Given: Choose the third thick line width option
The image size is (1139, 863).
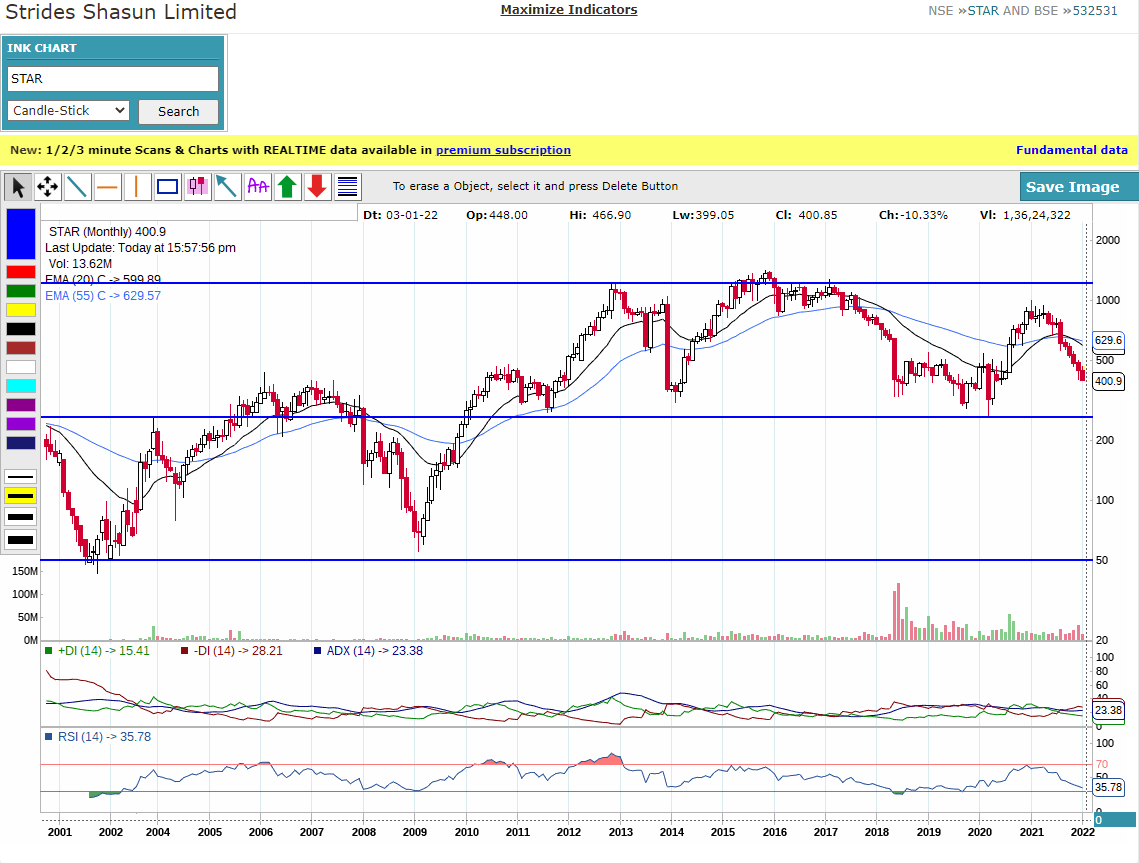Looking at the screenshot, I should (x=21, y=517).
